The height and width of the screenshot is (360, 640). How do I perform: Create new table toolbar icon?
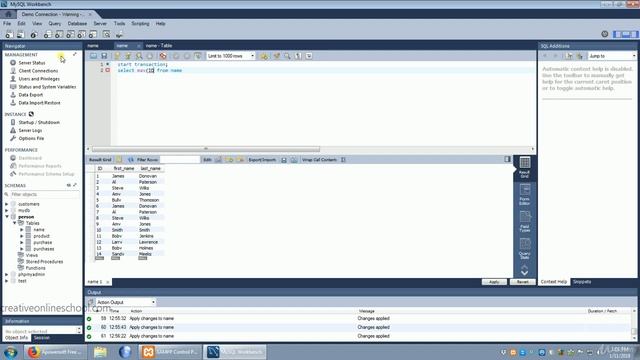pyautogui.click(x=59, y=35)
